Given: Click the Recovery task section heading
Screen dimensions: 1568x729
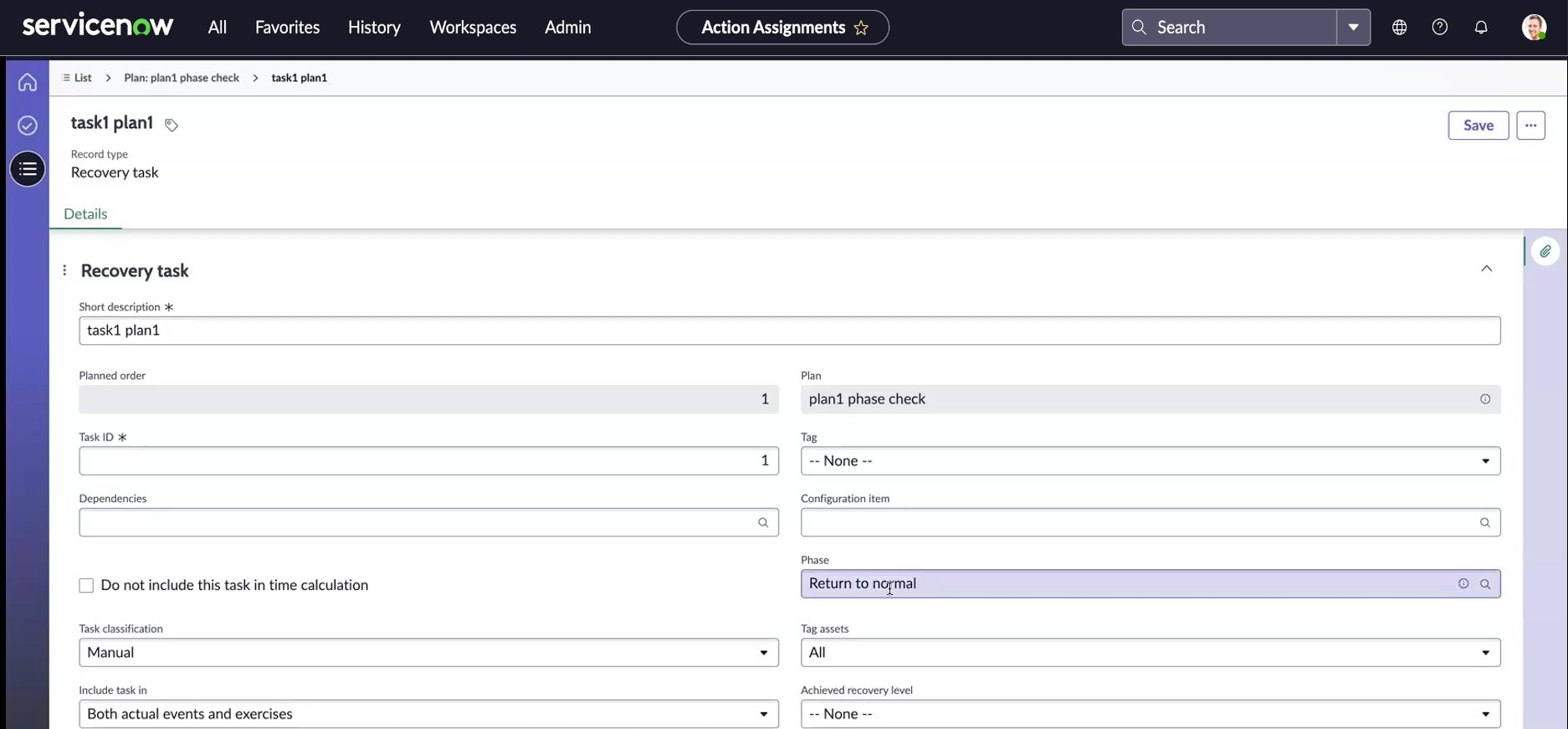Looking at the screenshot, I should (135, 270).
